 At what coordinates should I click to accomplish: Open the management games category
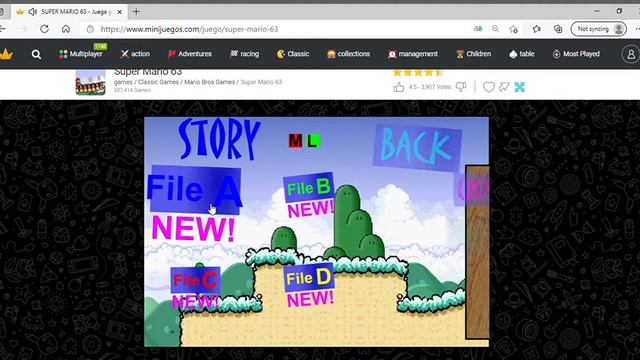click(x=413, y=54)
